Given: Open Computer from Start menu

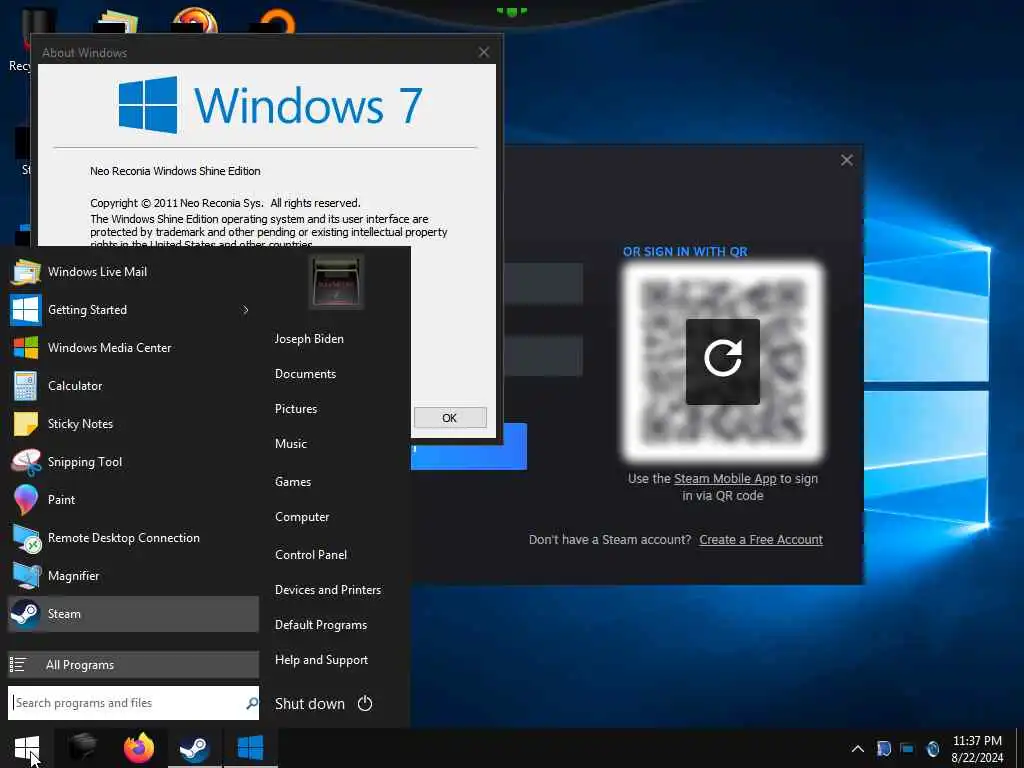Looking at the screenshot, I should click(302, 517).
